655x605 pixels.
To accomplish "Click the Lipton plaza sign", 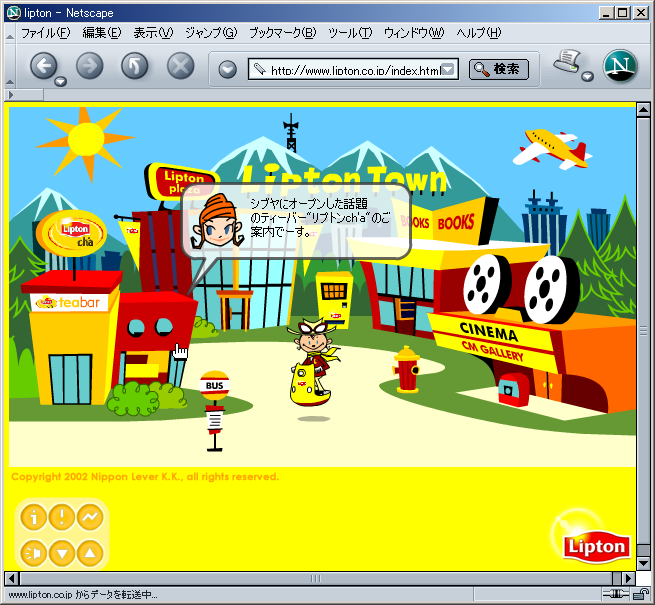I will [x=183, y=182].
